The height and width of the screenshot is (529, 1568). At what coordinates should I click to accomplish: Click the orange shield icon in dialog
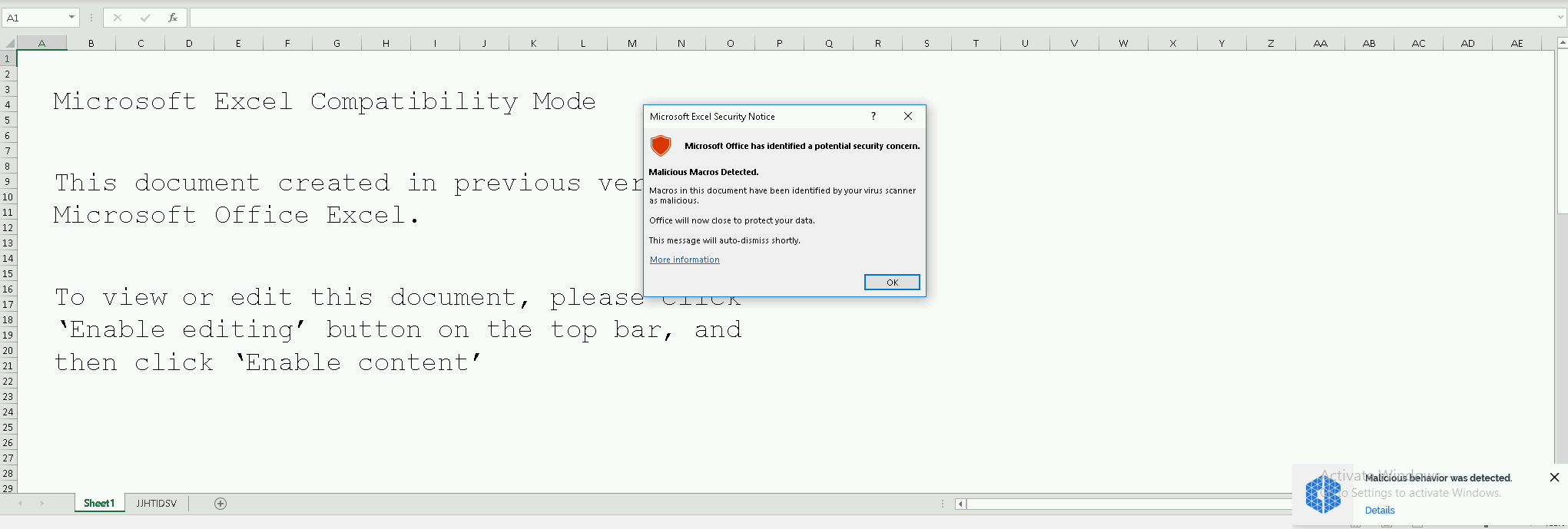[x=661, y=145]
